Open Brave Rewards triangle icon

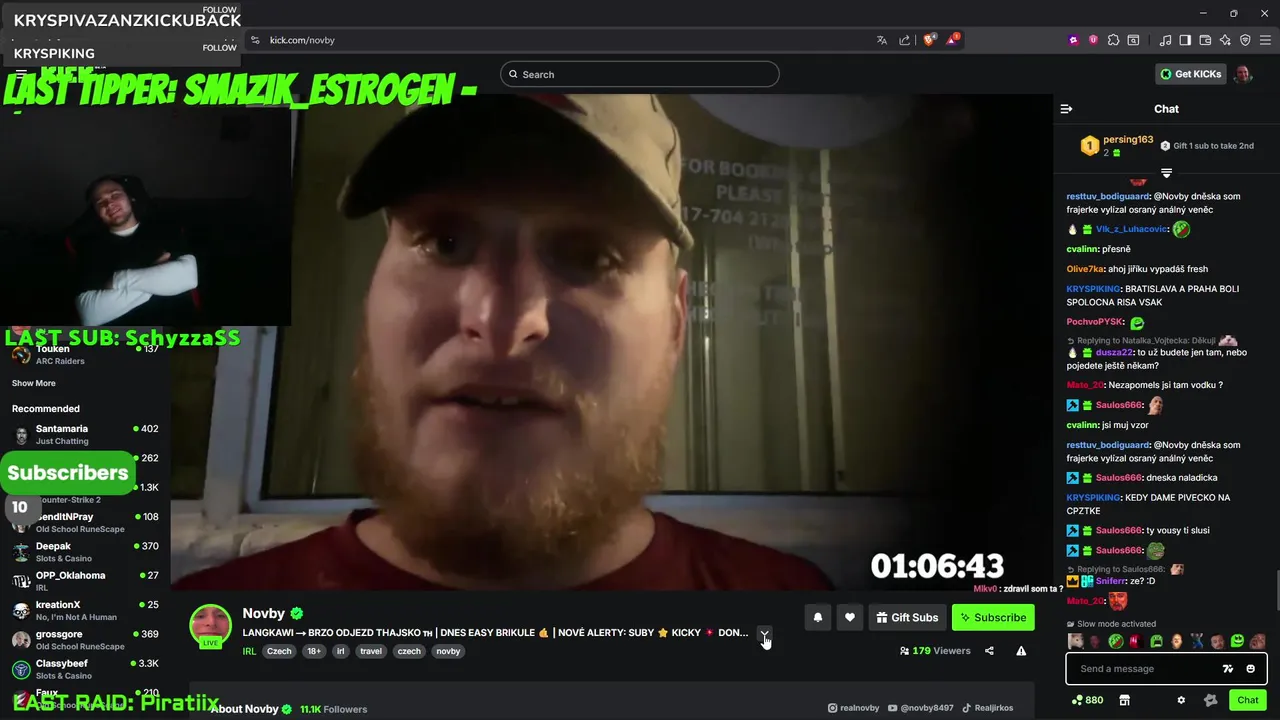pos(953,40)
